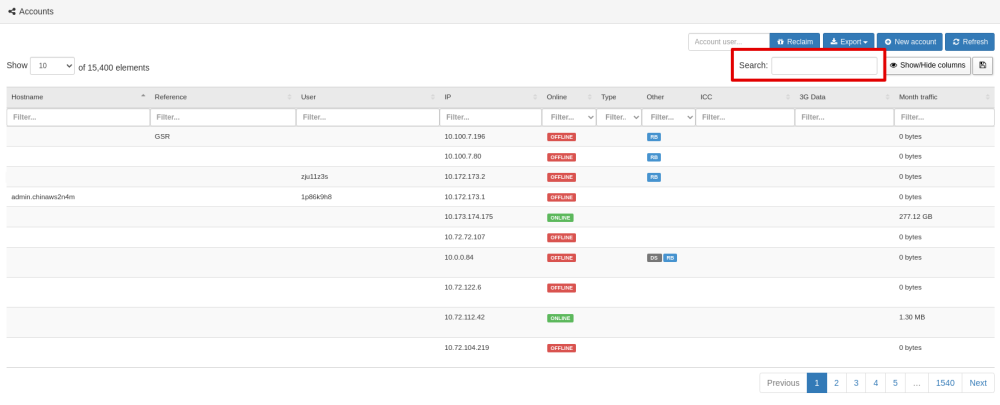Open the Online filter dropdown
1000x405 pixels.
(x=569, y=117)
